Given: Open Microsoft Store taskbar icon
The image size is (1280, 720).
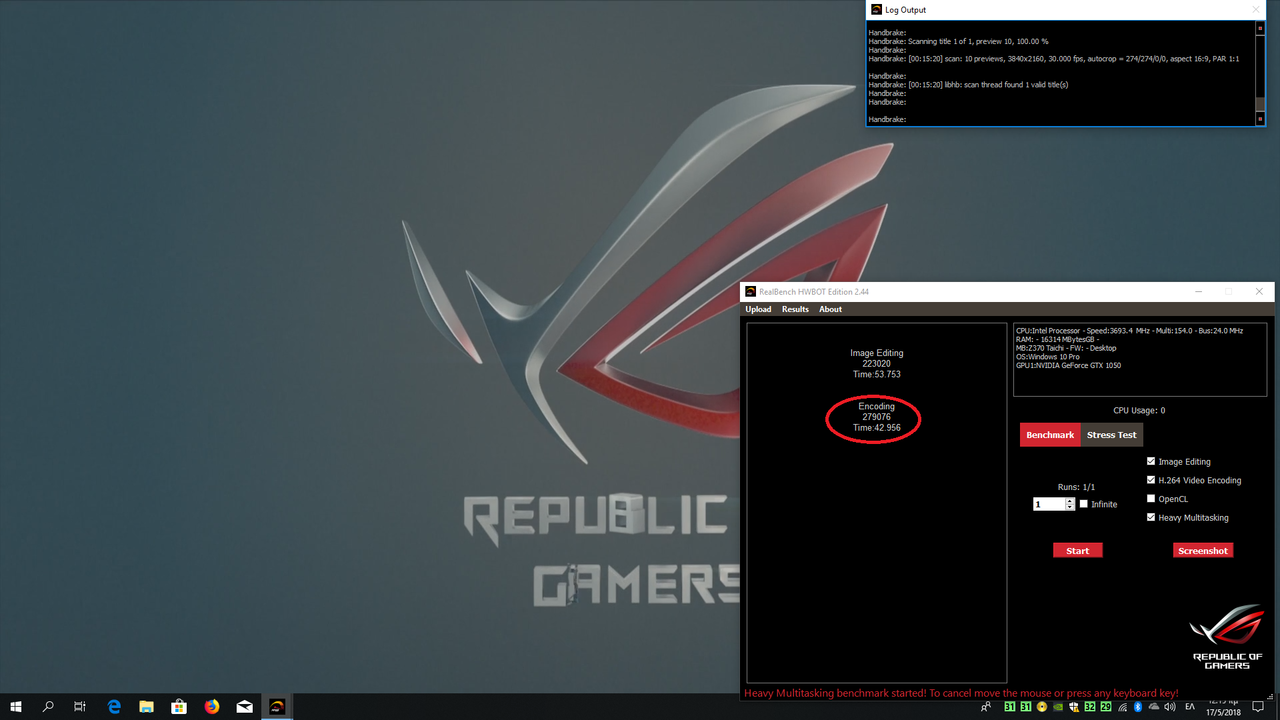Looking at the screenshot, I should click(x=179, y=706).
